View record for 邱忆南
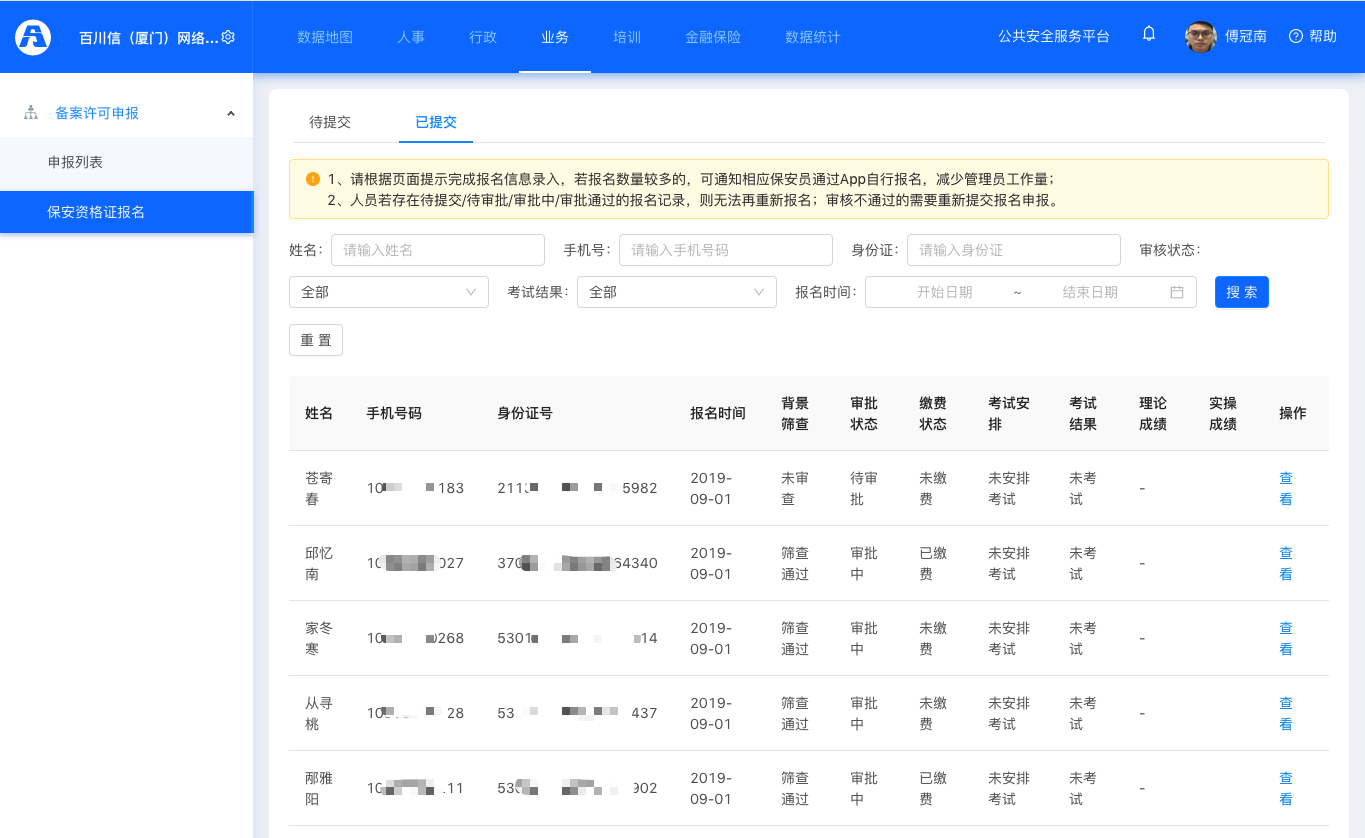Screen dimensions: 1365x838 click(x=1286, y=563)
